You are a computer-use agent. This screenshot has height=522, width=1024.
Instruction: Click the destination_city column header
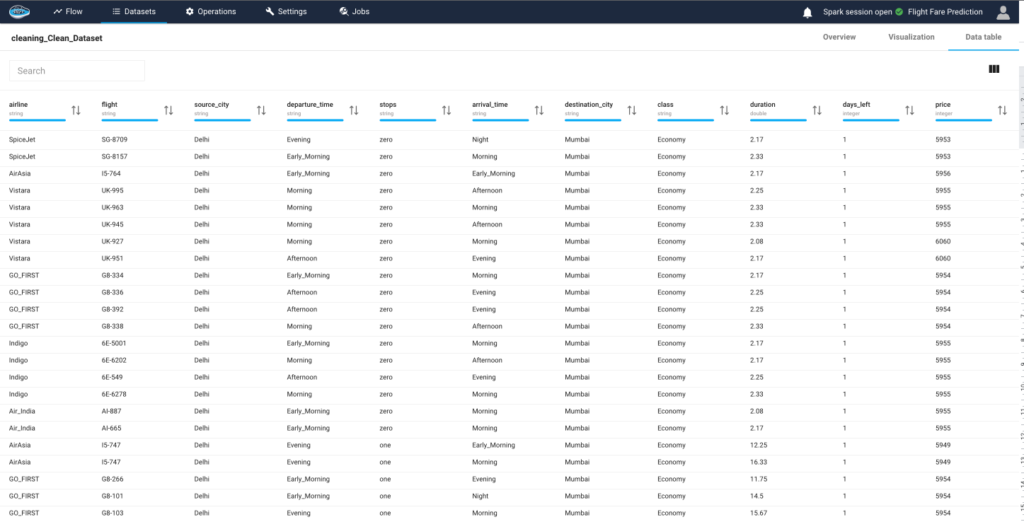click(589, 105)
